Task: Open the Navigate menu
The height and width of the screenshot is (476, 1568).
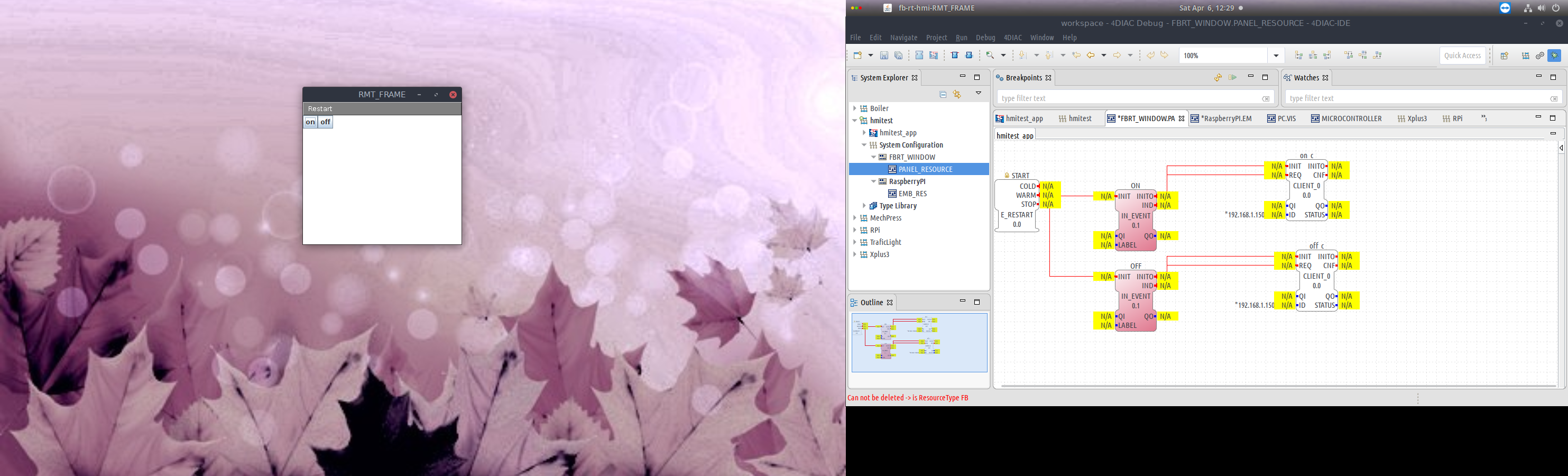Action: pyautogui.click(x=903, y=38)
